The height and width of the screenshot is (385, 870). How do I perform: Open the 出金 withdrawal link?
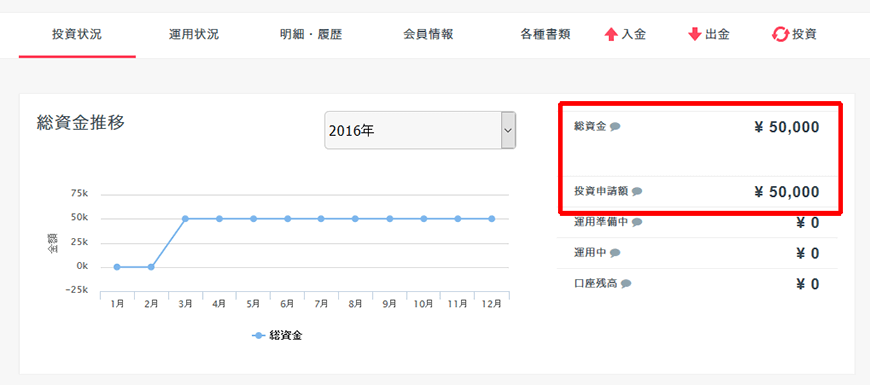point(717,34)
